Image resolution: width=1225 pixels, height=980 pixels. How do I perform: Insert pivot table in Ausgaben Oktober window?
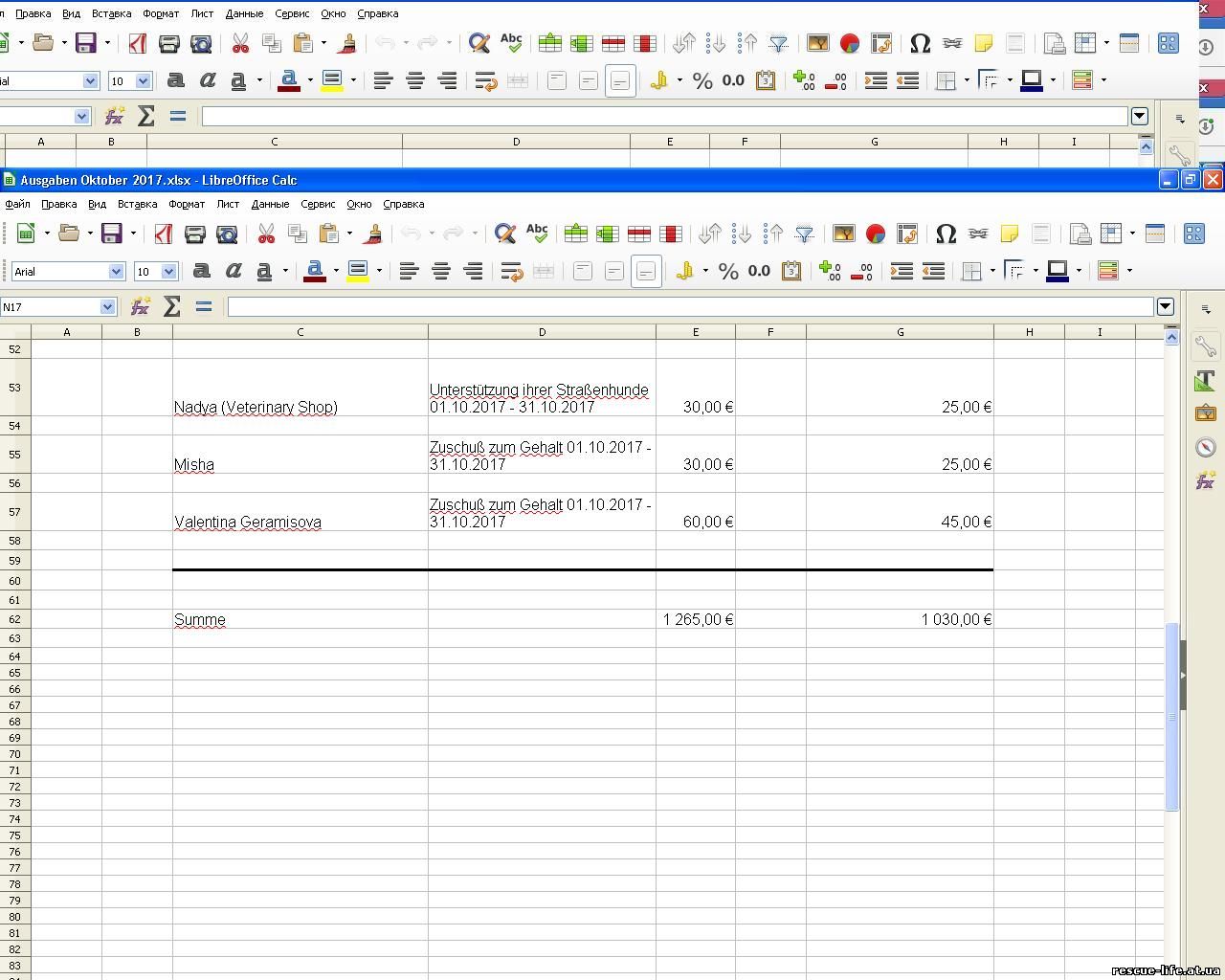[907, 234]
